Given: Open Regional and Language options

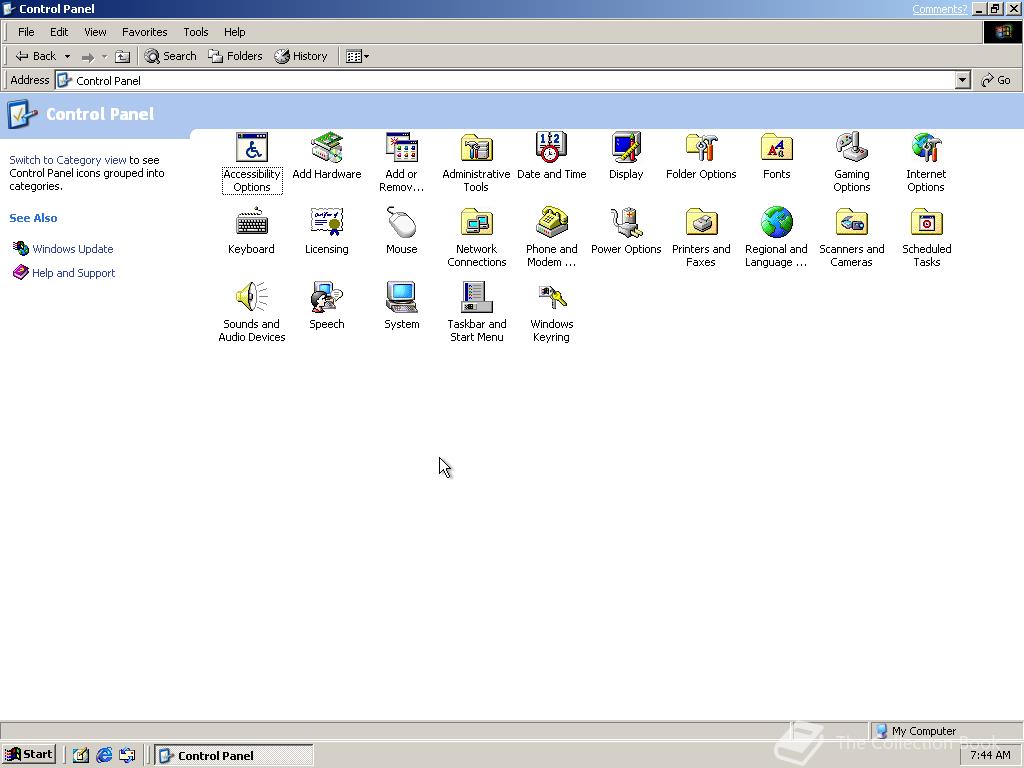Looking at the screenshot, I should tap(776, 238).
